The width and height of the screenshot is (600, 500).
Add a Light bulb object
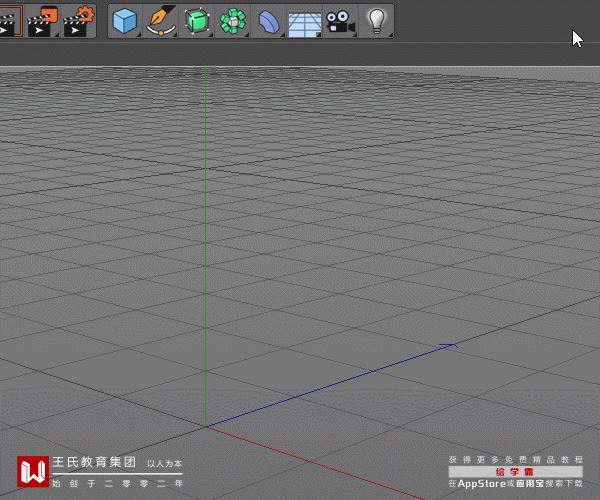[377, 21]
